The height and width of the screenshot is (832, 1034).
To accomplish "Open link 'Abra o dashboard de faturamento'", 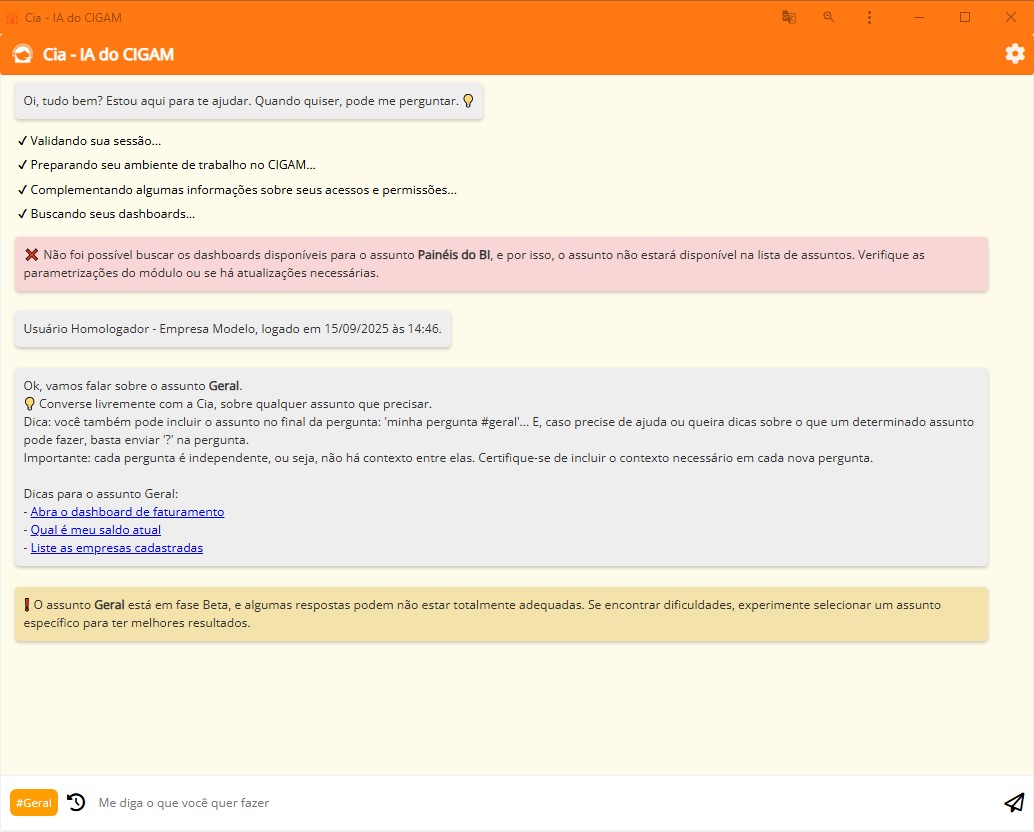I will pos(127,512).
